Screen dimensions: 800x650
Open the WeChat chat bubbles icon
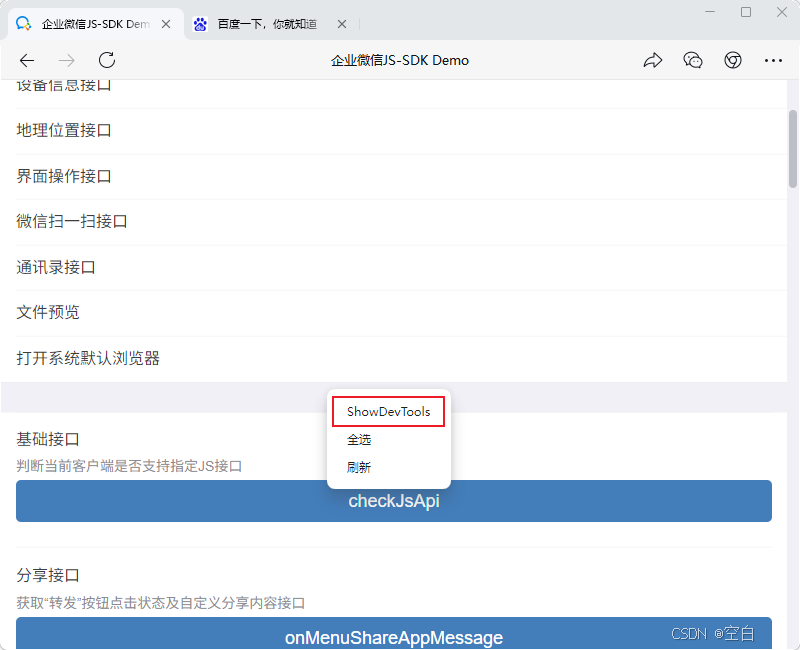point(692,60)
